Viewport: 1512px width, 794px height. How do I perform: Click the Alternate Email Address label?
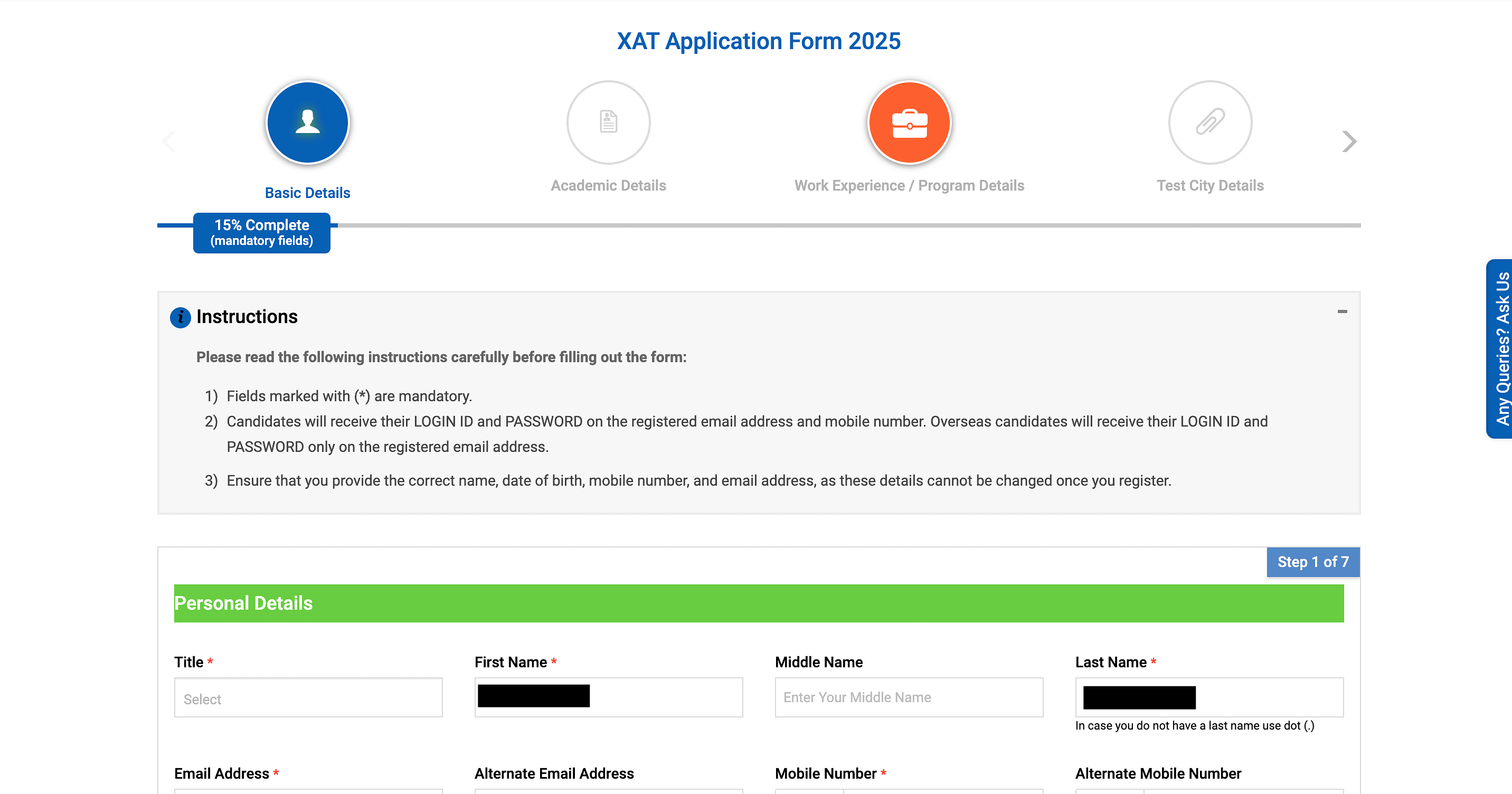click(x=554, y=774)
